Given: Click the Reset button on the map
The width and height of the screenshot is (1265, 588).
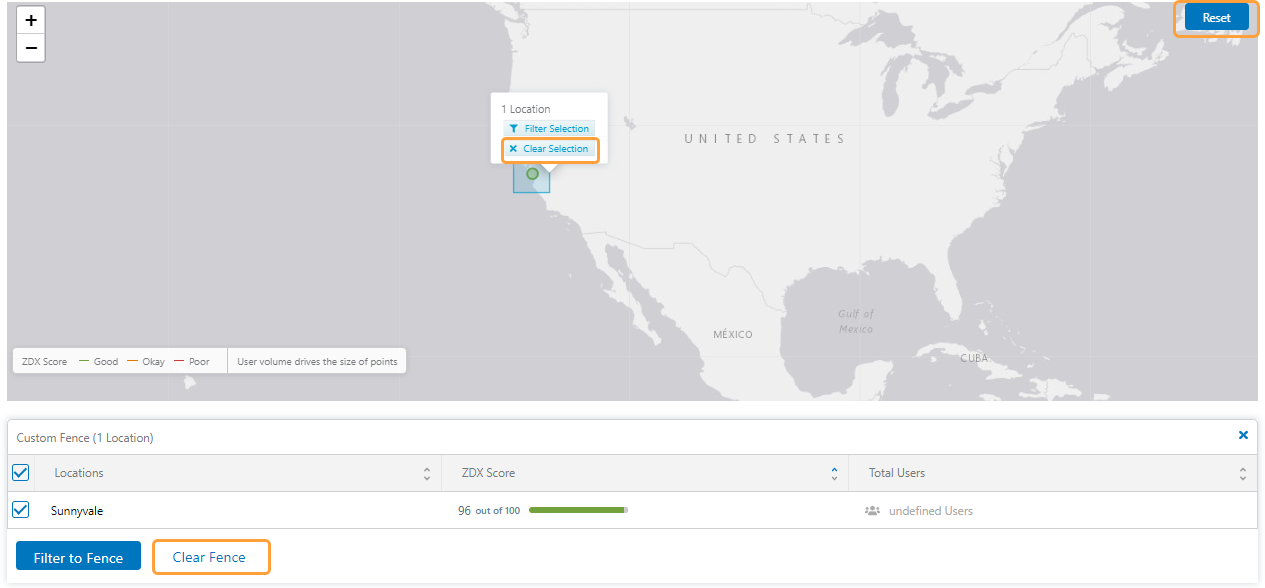Looking at the screenshot, I should [x=1216, y=17].
